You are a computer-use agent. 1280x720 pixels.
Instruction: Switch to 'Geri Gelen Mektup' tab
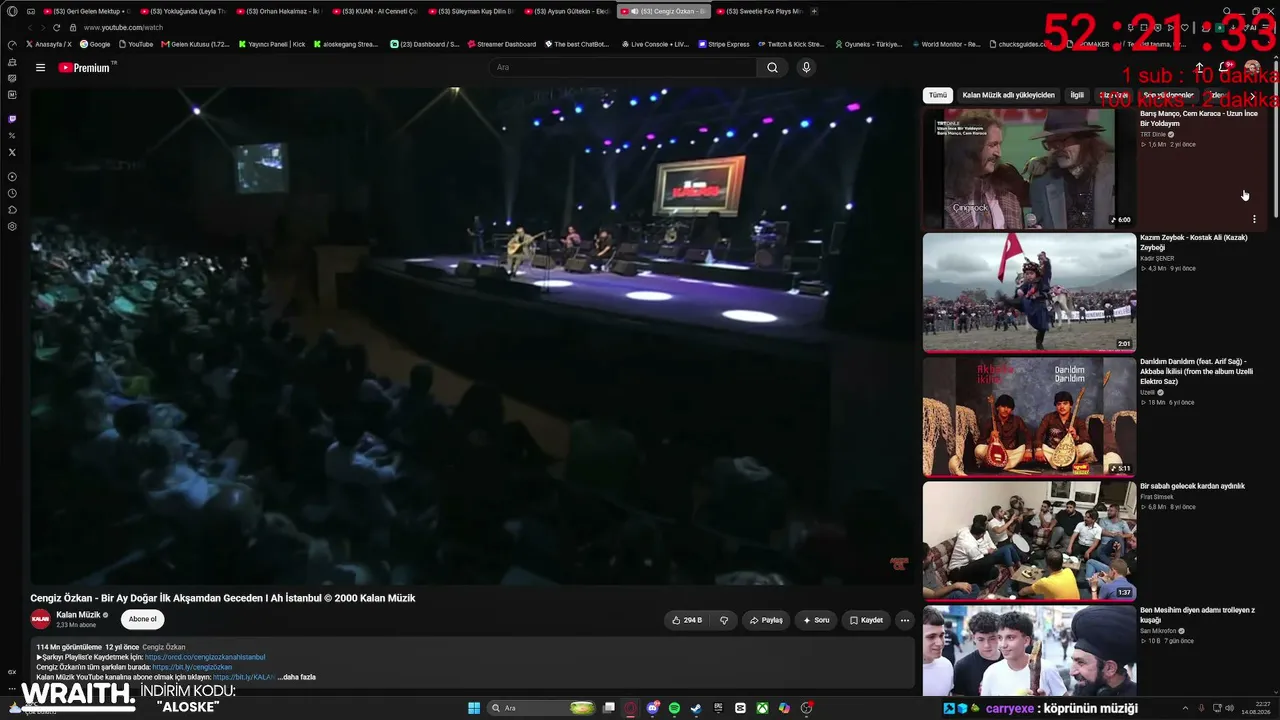[x=85, y=11]
